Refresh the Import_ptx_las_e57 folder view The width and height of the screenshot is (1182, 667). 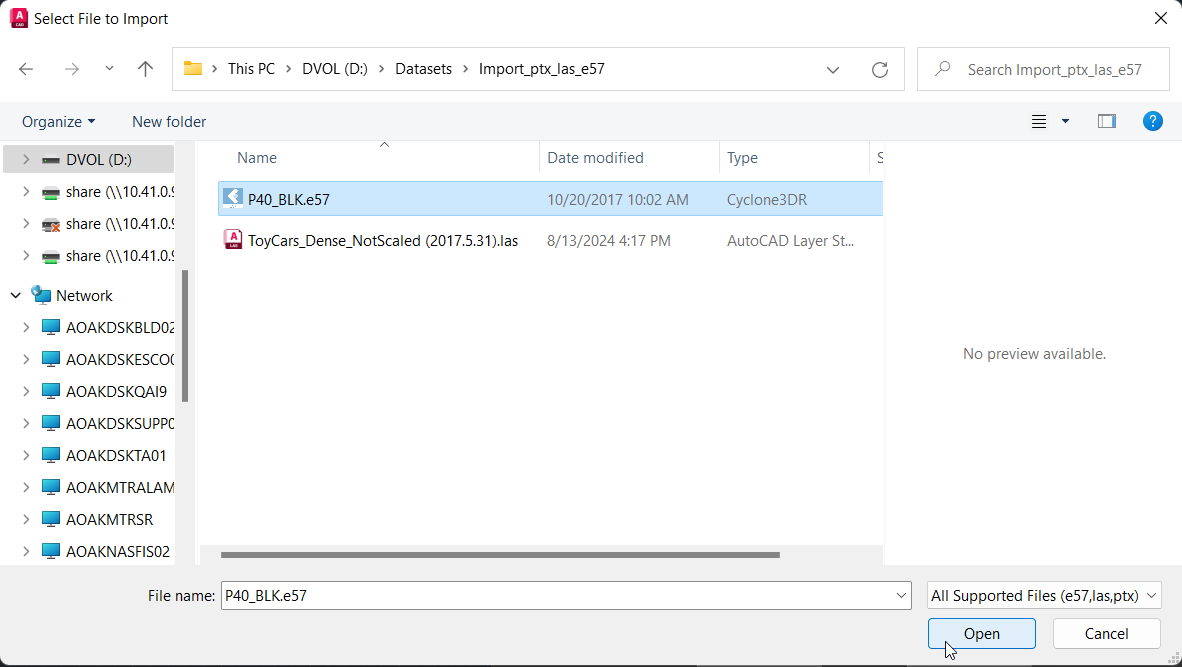pyautogui.click(x=879, y=69)
